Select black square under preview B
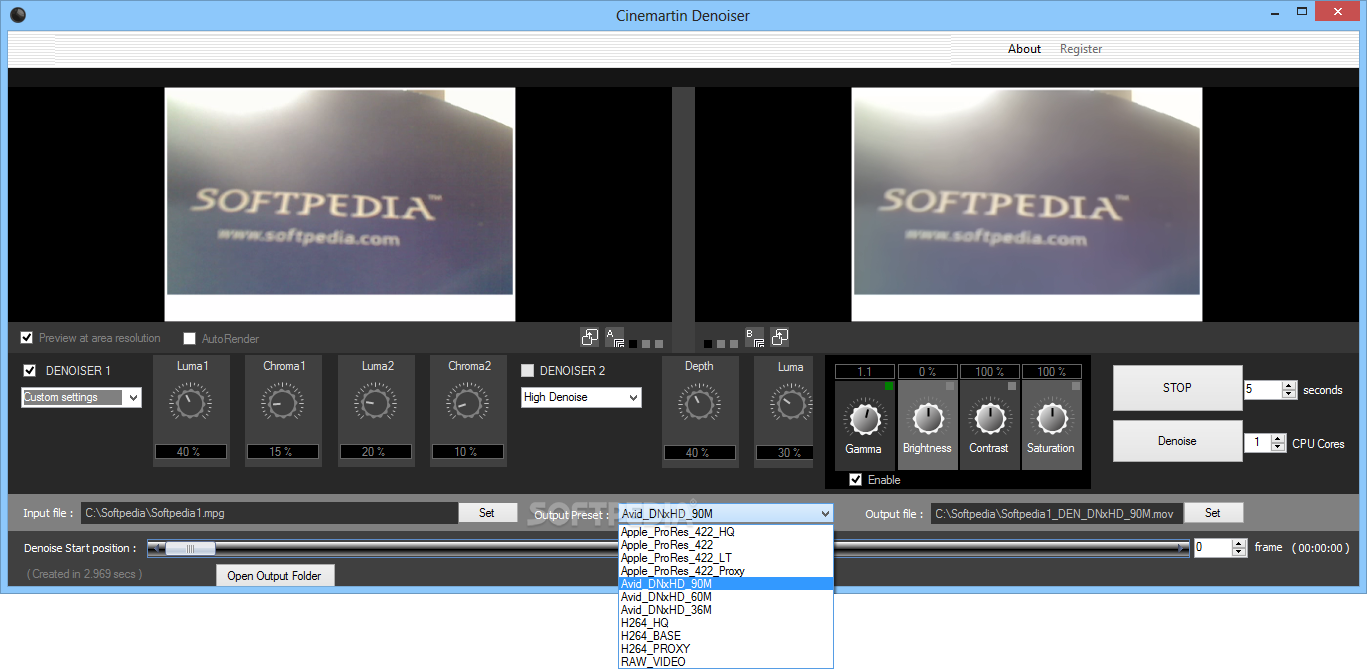 708,344
